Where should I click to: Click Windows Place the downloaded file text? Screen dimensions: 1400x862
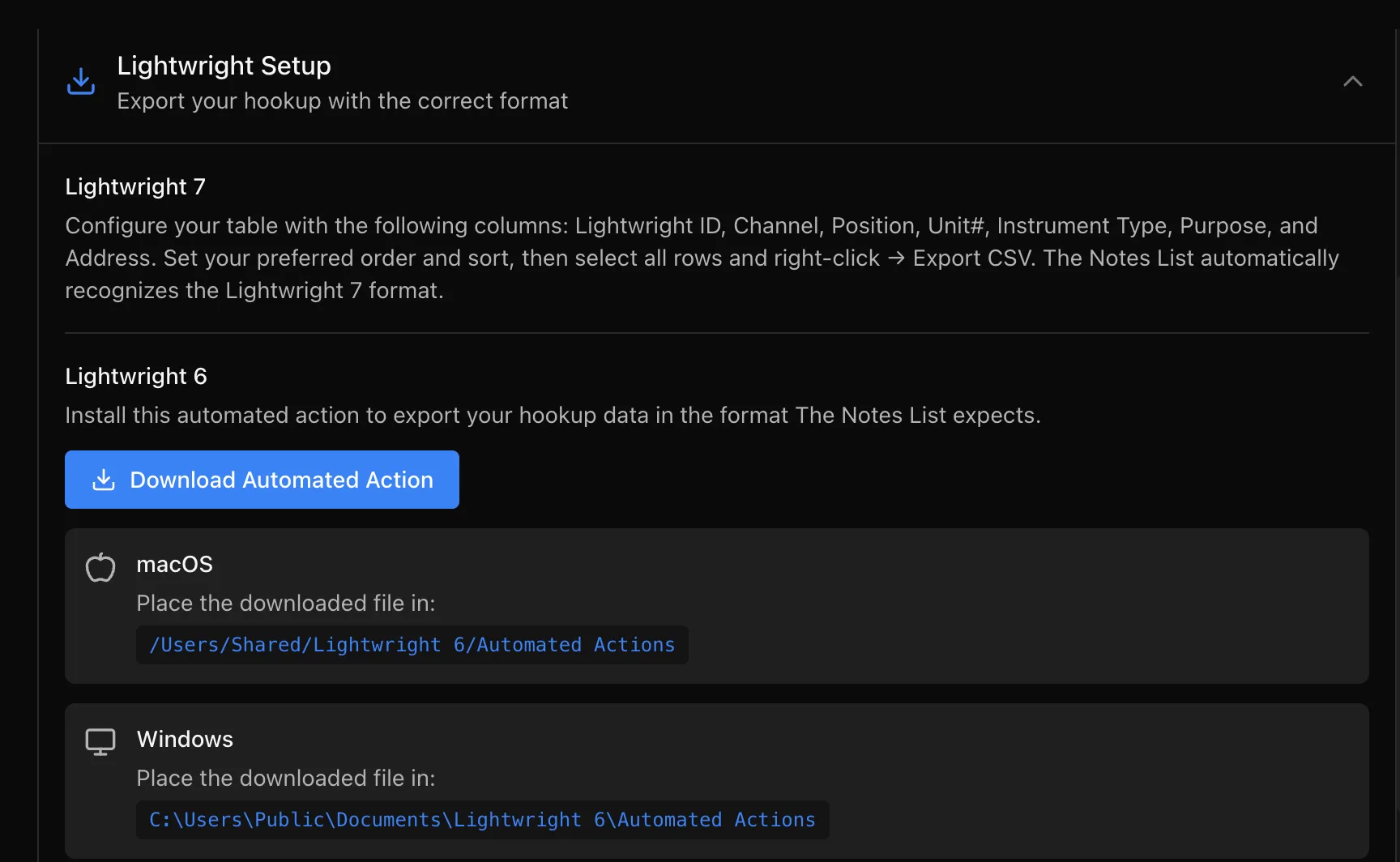click(286, 778)
